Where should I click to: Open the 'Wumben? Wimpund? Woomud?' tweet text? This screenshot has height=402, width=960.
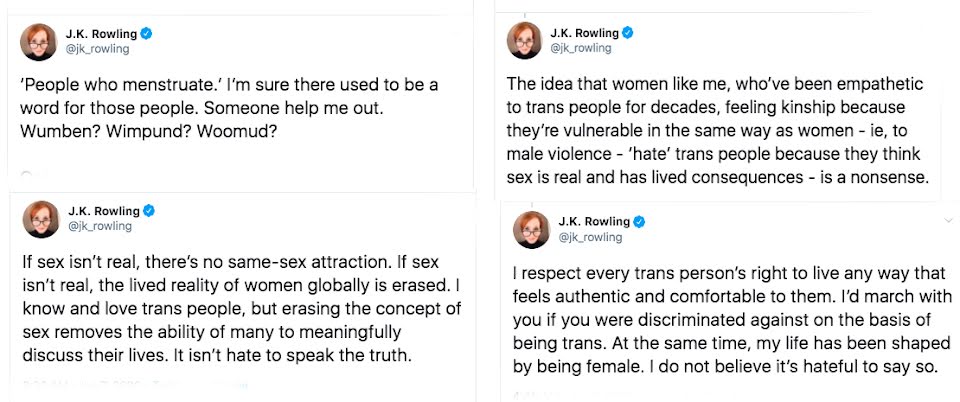tap(230, 108)
